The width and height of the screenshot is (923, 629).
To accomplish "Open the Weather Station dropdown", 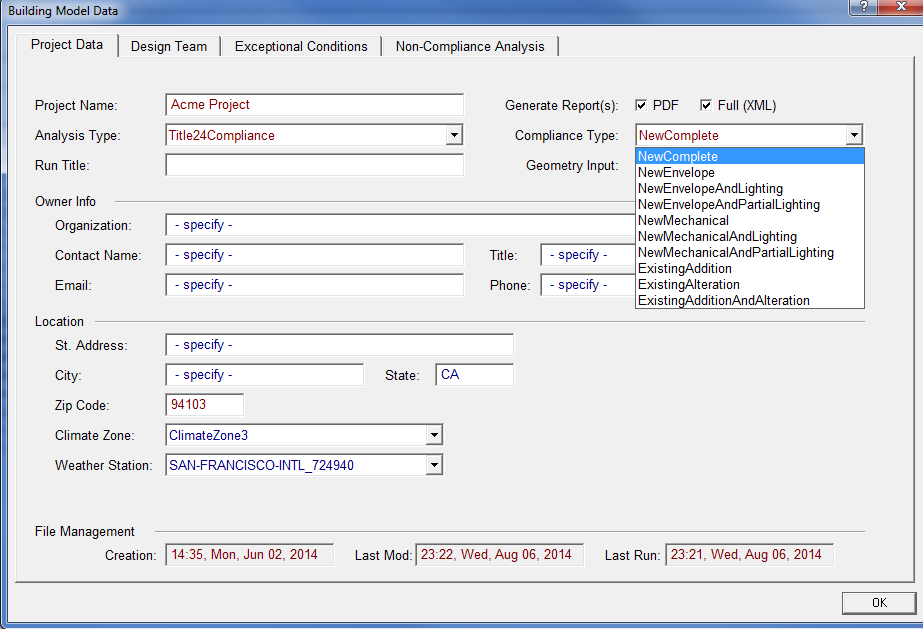I will (434, 464).
